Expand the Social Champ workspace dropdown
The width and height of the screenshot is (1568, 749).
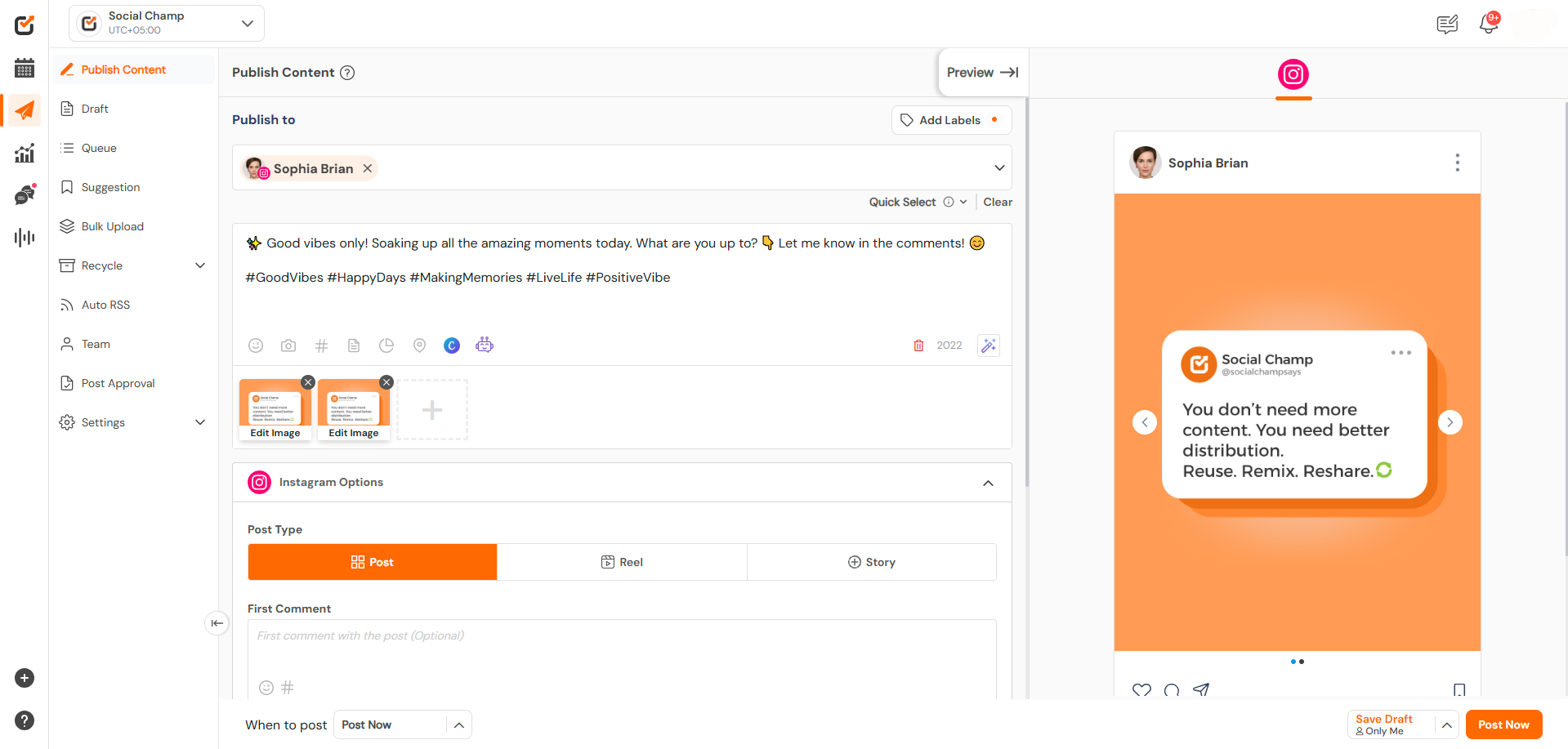tap(248, 24)
